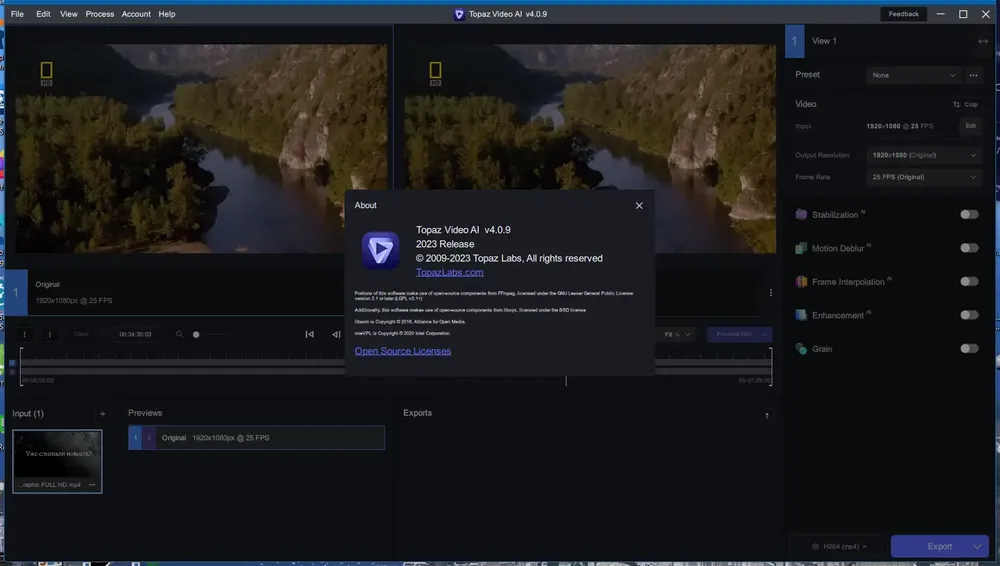Click the Export button
This screenshot has width=1000, height=566.
click(x=939, y=546)
